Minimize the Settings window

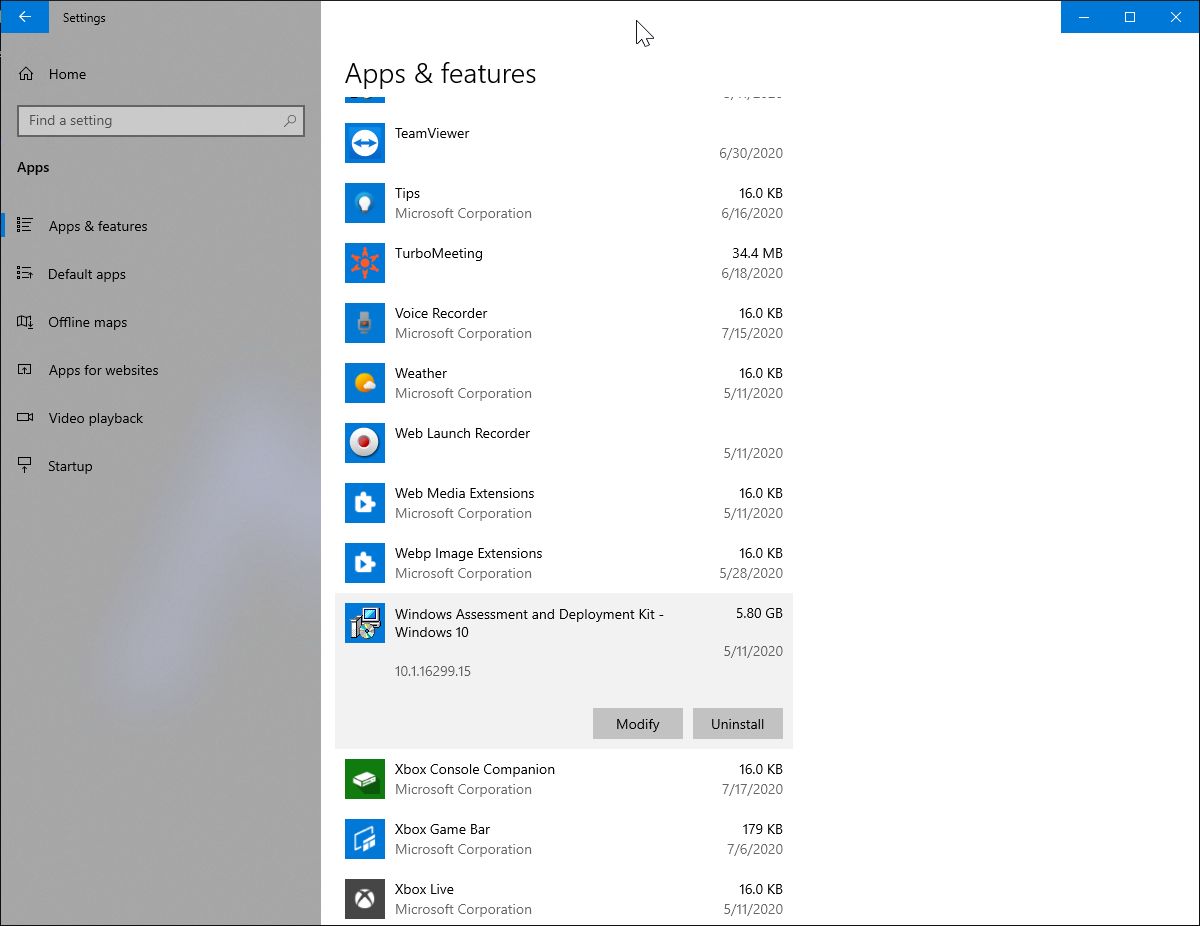[1084, 17]
